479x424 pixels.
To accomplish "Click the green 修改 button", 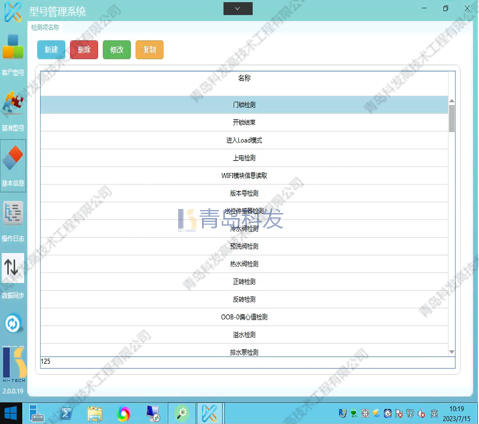I will click(117, 50).
